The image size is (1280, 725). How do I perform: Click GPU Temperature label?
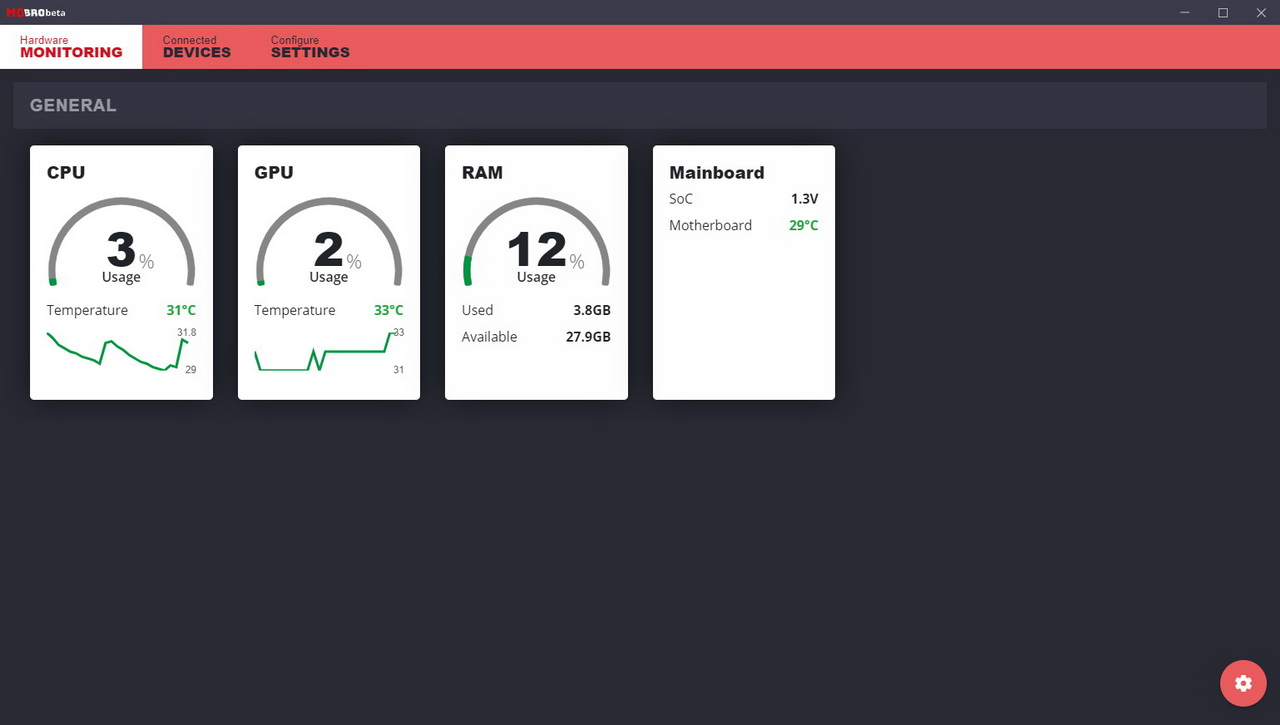[295, 310]
